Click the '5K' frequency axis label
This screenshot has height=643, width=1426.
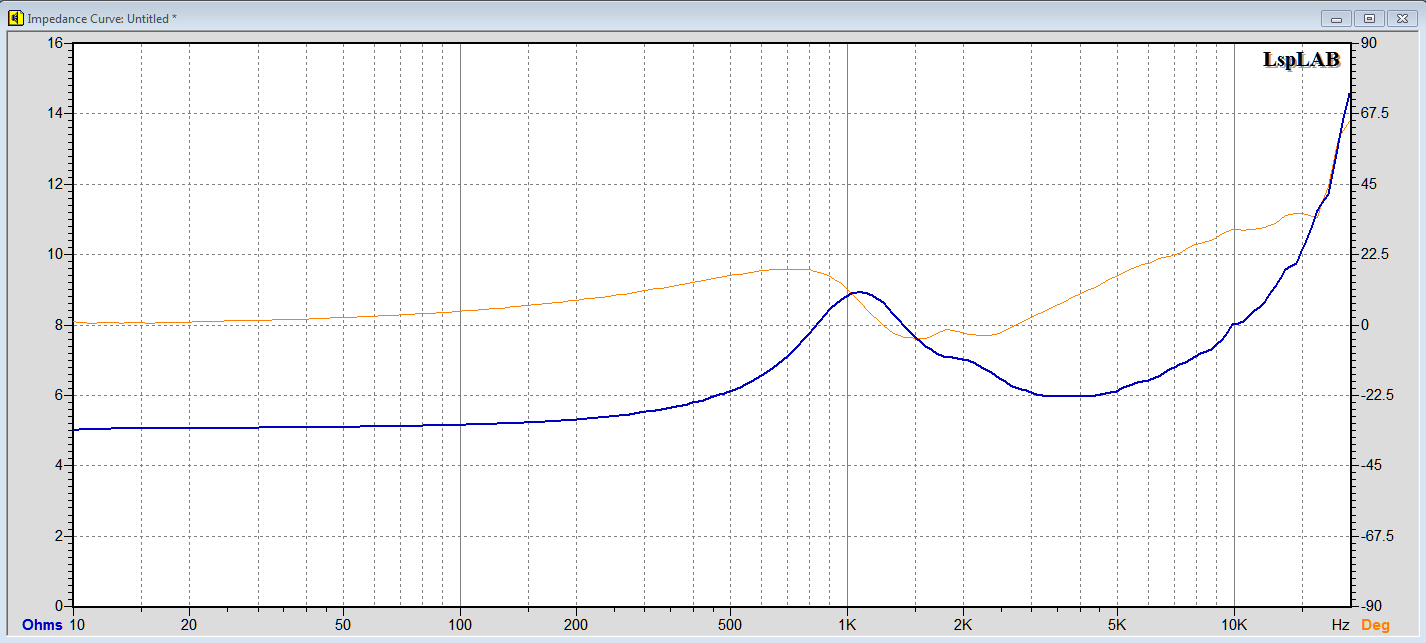(1118, 625)
